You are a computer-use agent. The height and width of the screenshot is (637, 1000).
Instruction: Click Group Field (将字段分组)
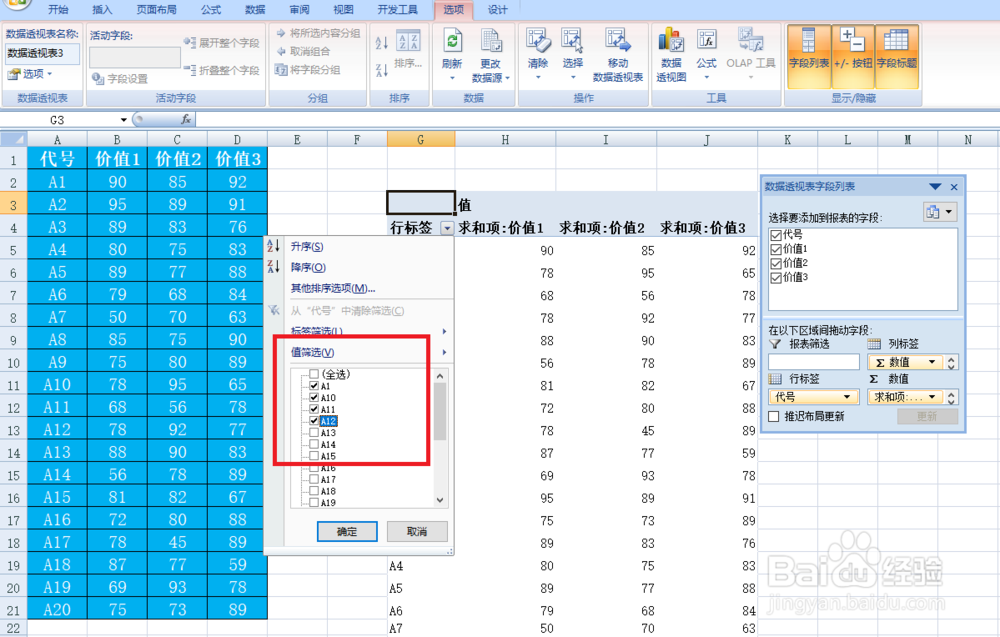click(x=308, y=70)
